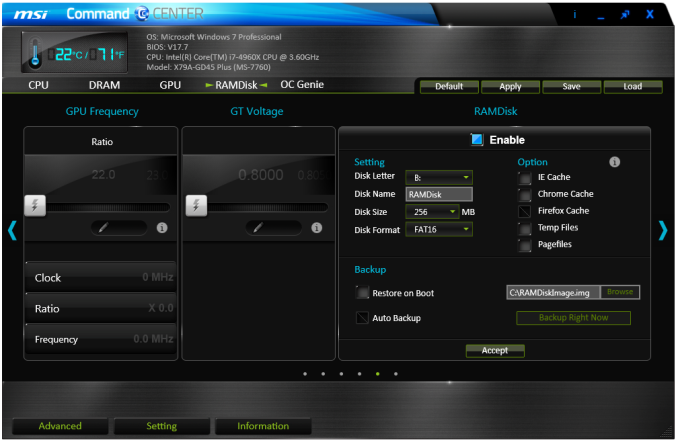Toggle Chrome Cache option
678x442 pixels.
524,195
